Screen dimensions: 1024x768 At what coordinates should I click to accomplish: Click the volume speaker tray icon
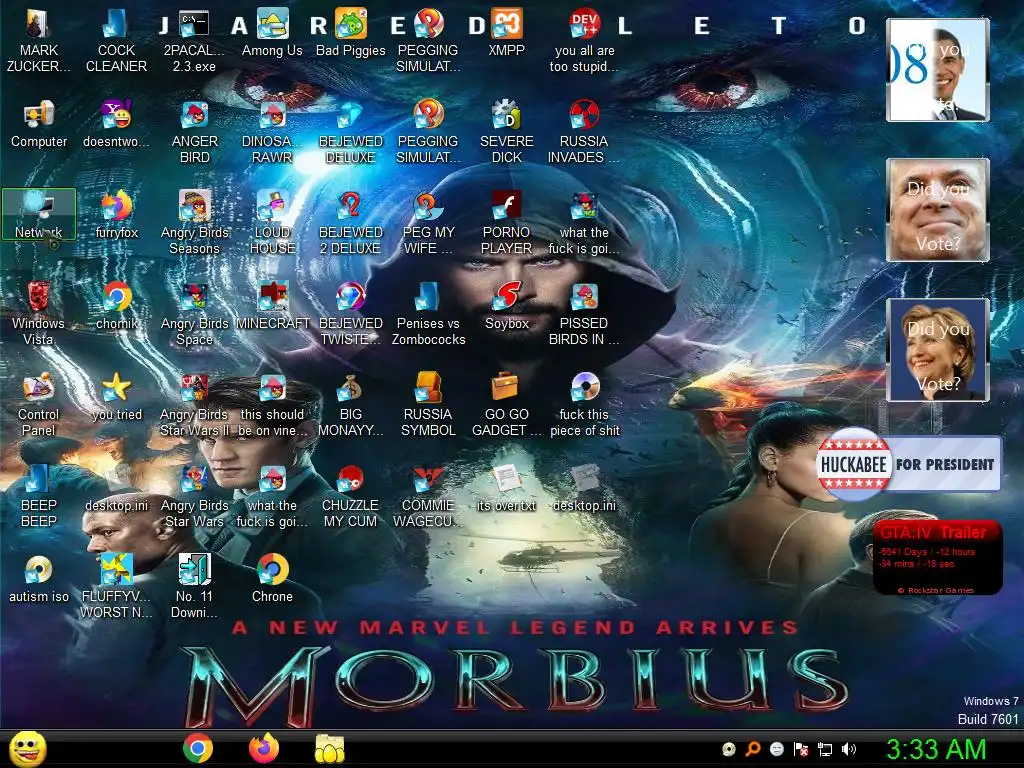(848, 749)
